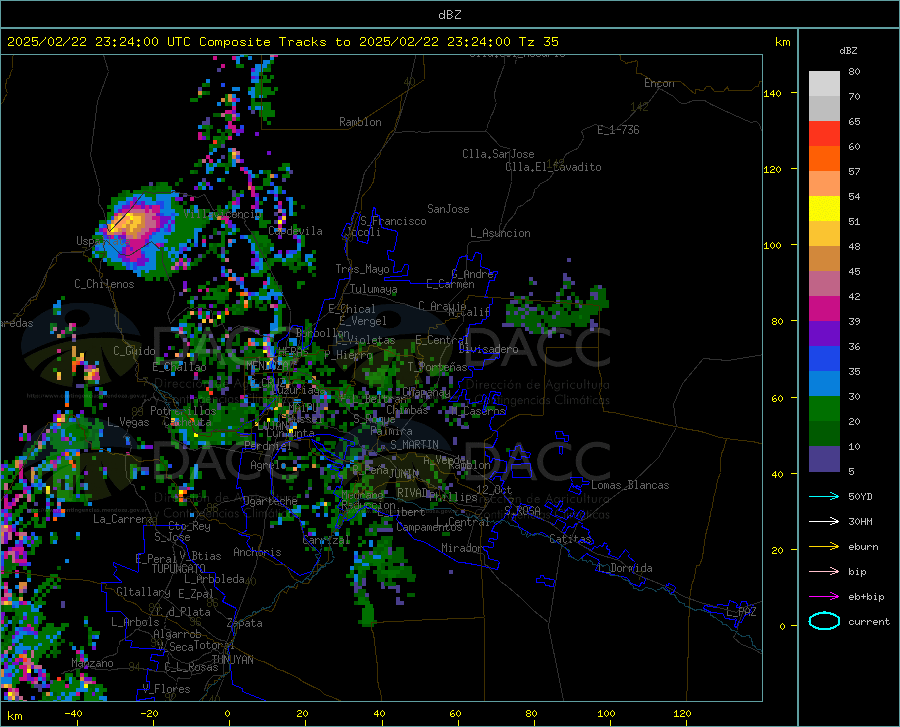Click the km label at bottom left
This screenshot has width=900, height=727.
pos(14,716)
